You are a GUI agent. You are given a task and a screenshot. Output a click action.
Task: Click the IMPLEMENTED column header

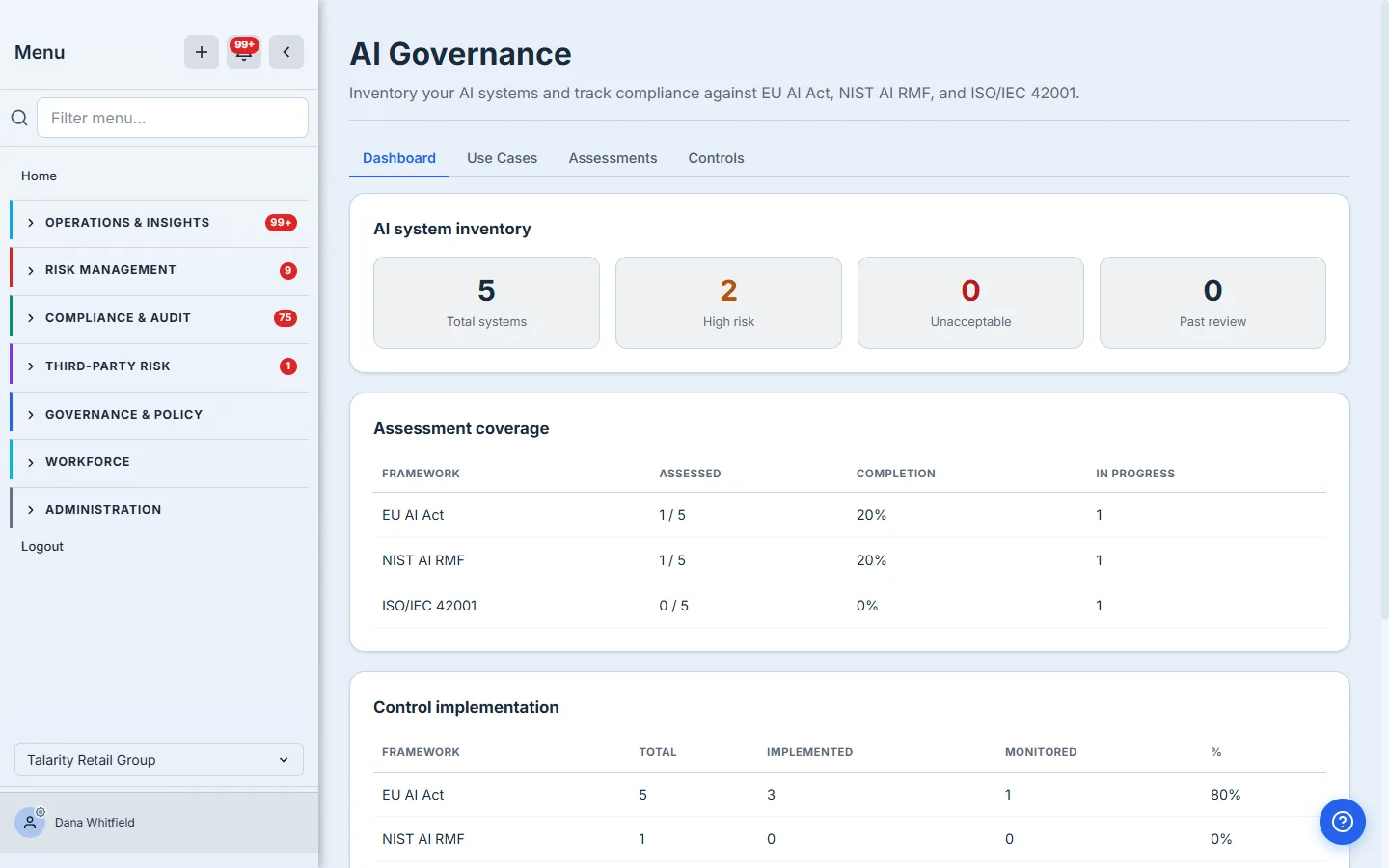pyautogui.click(x=809, y=752)
